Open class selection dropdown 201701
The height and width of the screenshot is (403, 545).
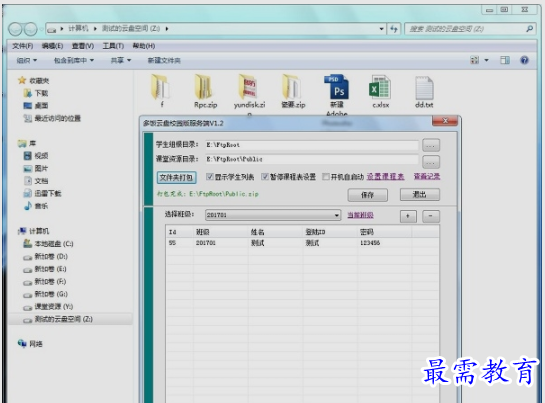[x=273, y=215]
